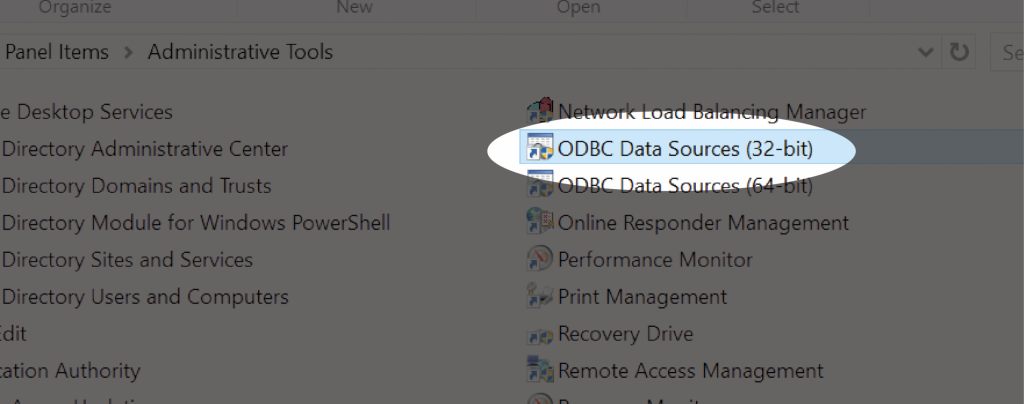The image size is (1024, 404).
Task: Select ODBC Data Sources (32-bit) icon
Action: coord(540,149)
